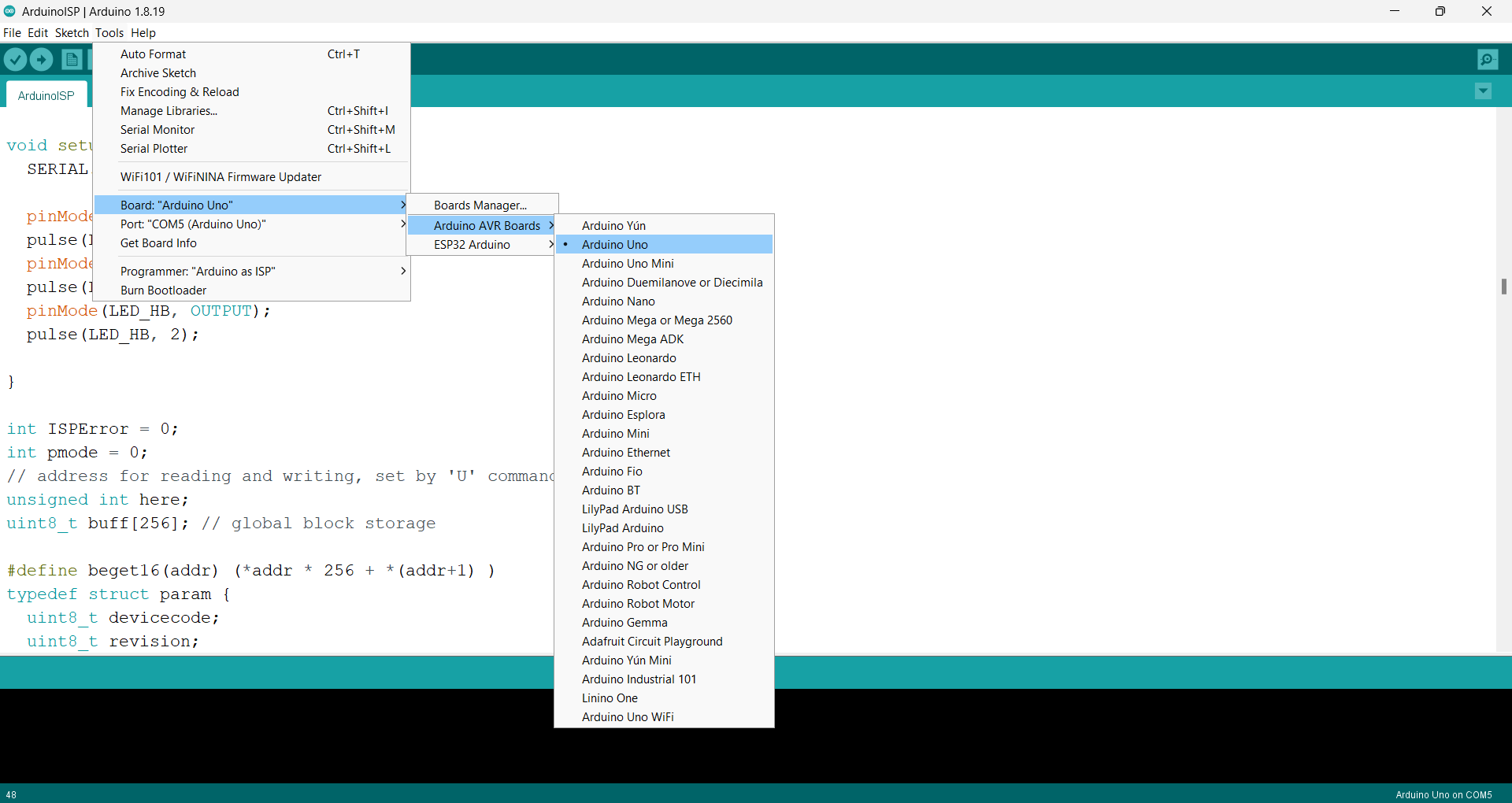This screenshot has width=1512, height=803.
Task: Launch Serial Monitor menu entry
Action: pos(252,130)
